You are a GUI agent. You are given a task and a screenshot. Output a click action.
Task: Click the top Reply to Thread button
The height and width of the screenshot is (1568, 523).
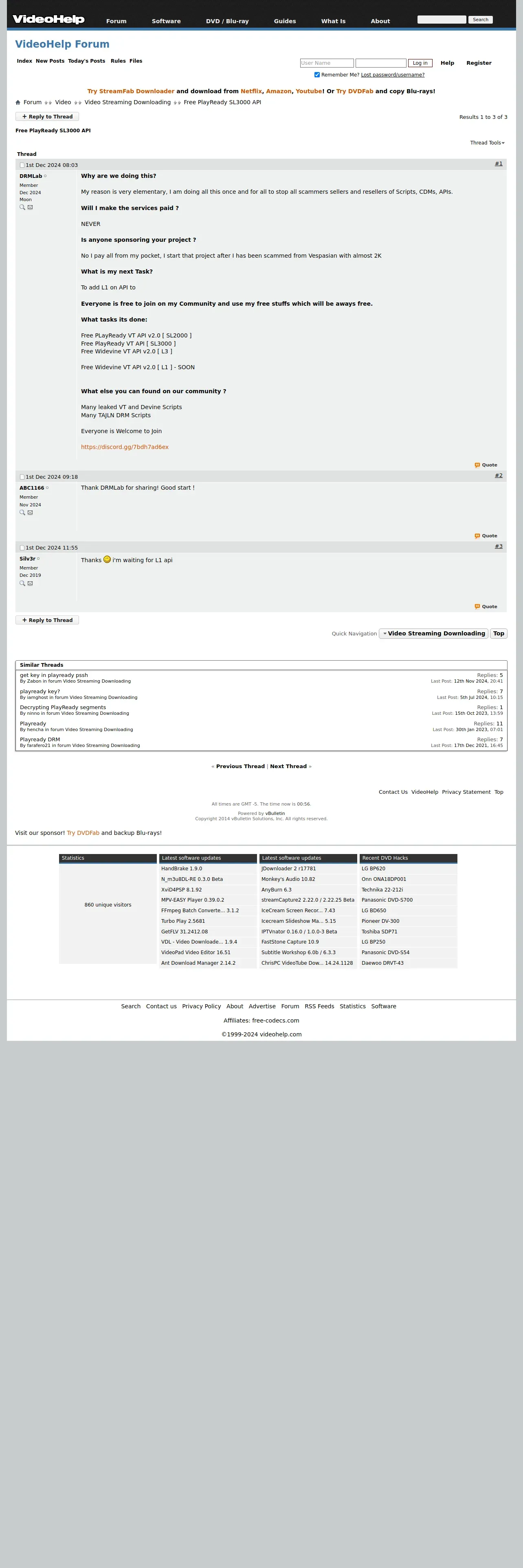[48, 117]
